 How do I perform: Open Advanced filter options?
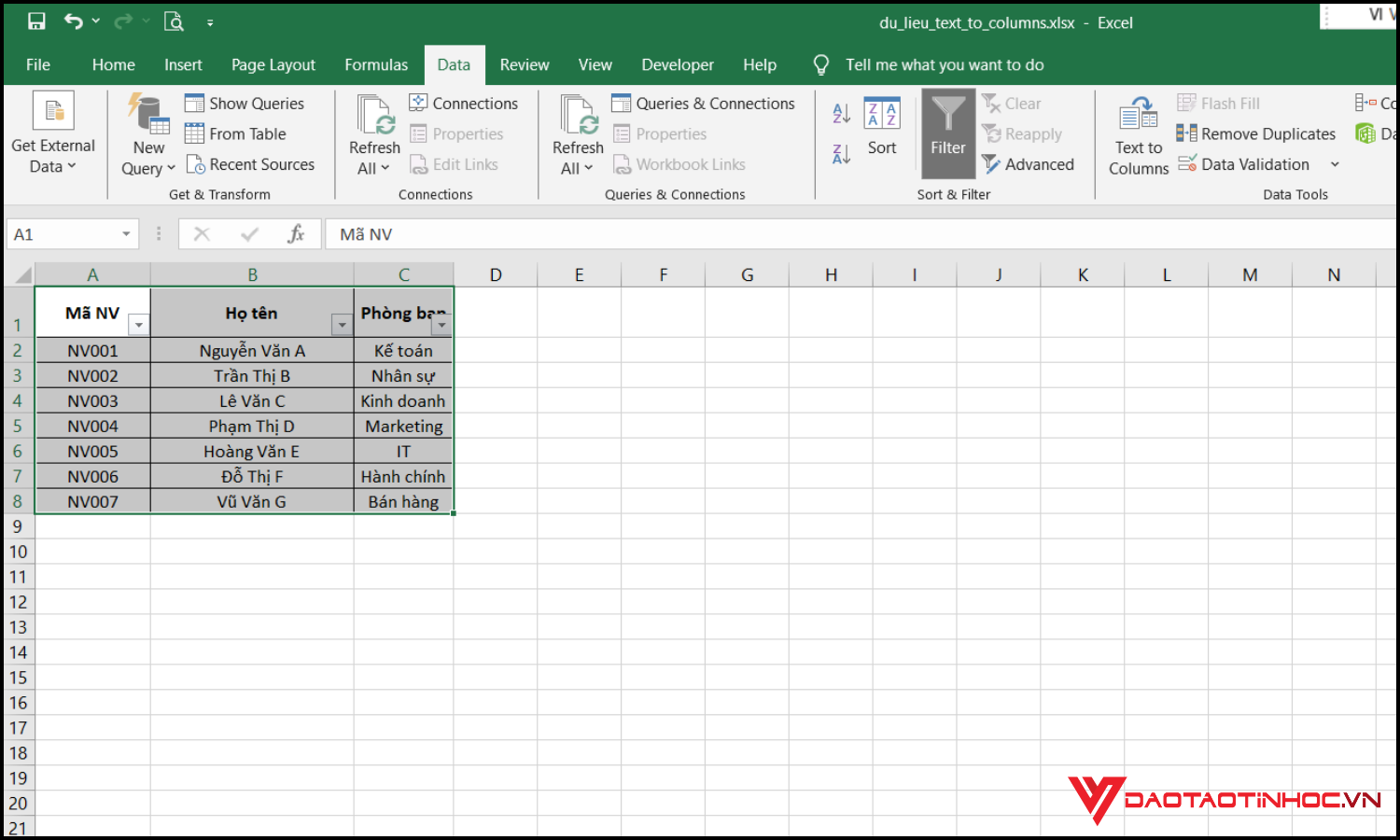pos(1028,164)
